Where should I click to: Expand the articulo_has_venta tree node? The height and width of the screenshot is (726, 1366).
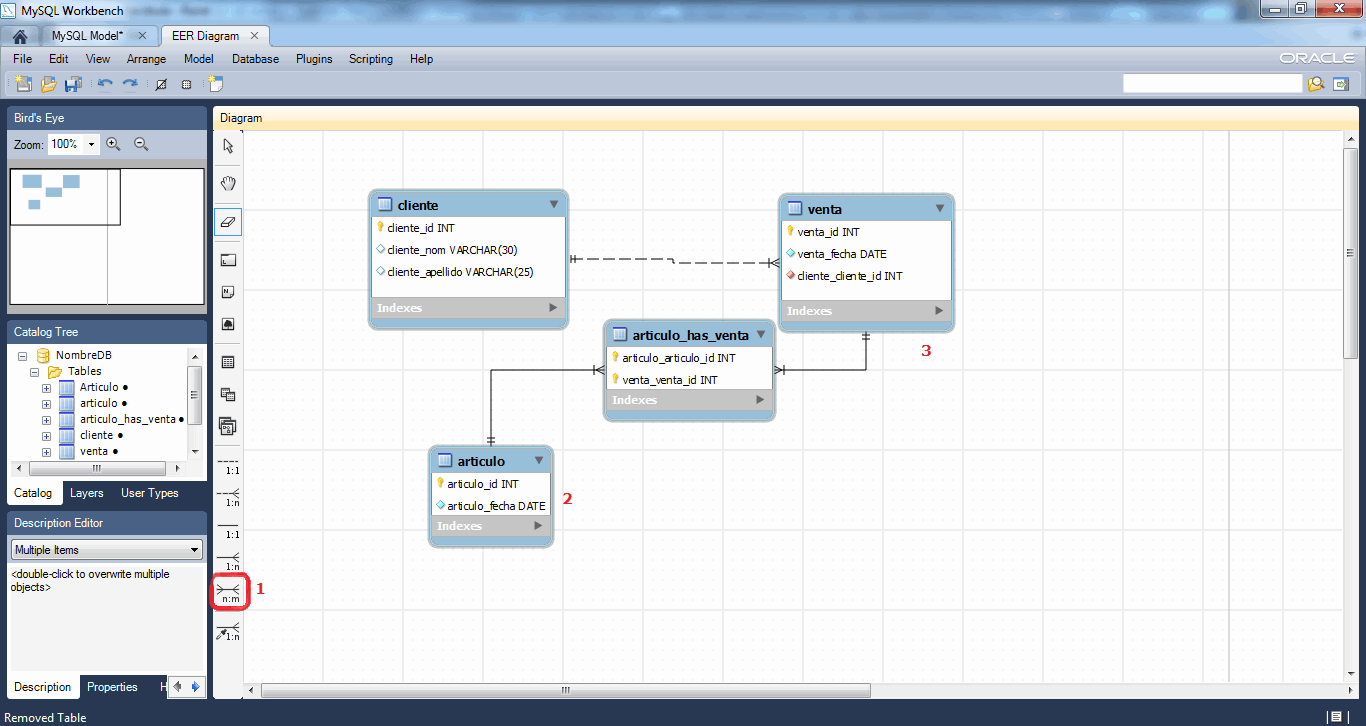pos(46,419)
